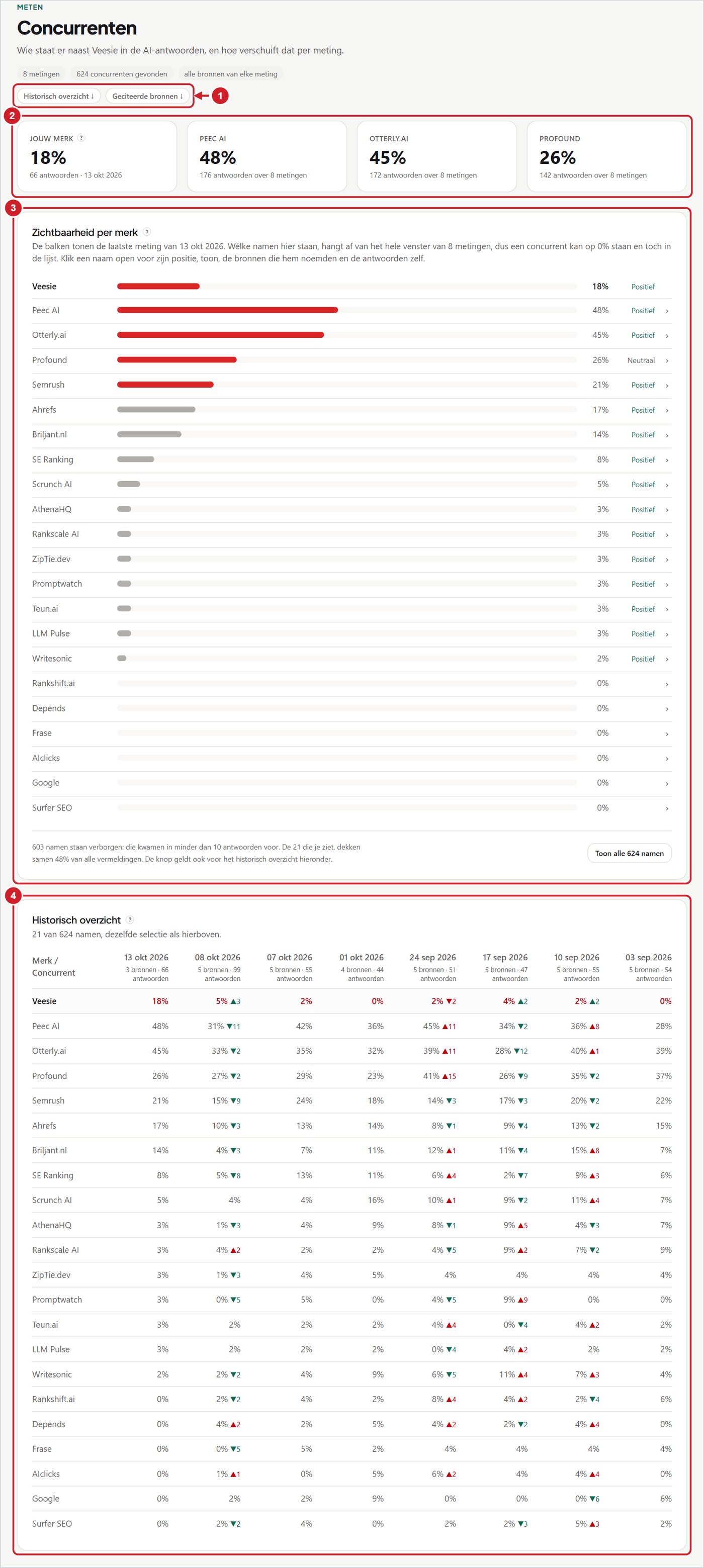Viewport: 704px width, 1568px height.
Task: Click the question mark next to Historisch overzicht heading
Action: [130, 920]
